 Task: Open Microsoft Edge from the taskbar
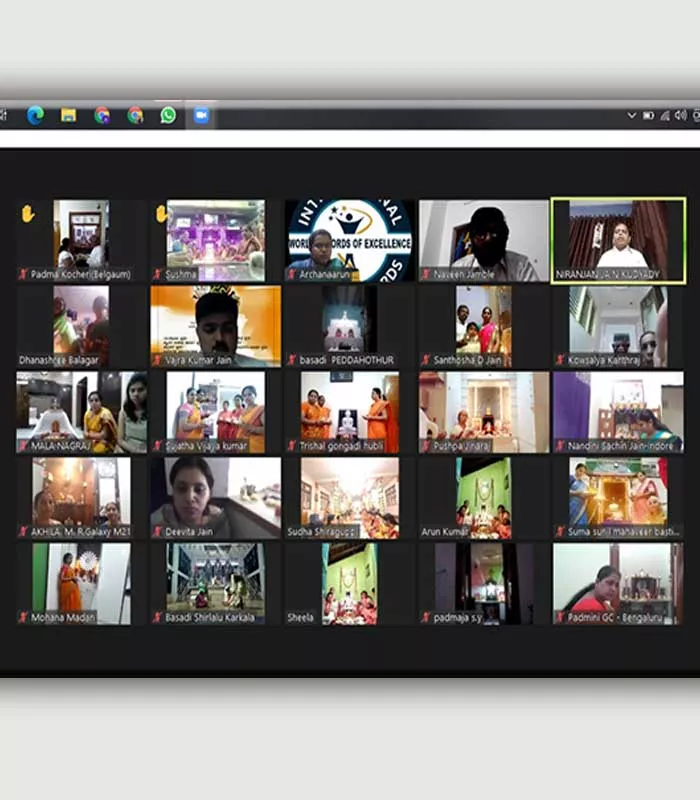click(35, 115)
